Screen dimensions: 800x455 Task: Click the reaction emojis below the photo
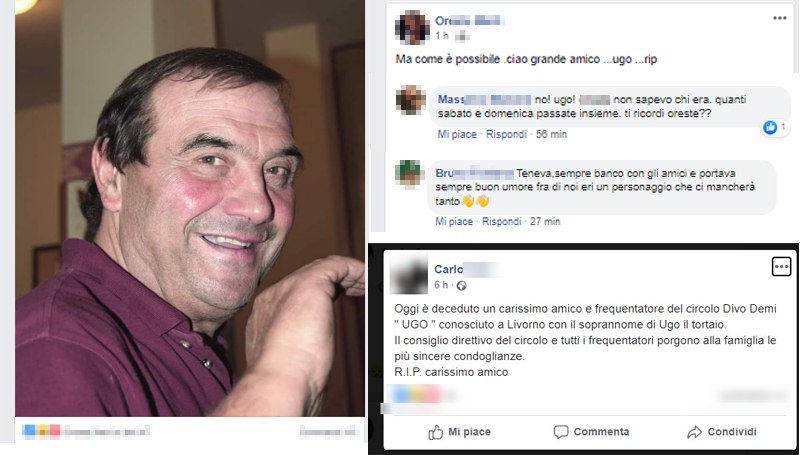[x=42, y=432]
